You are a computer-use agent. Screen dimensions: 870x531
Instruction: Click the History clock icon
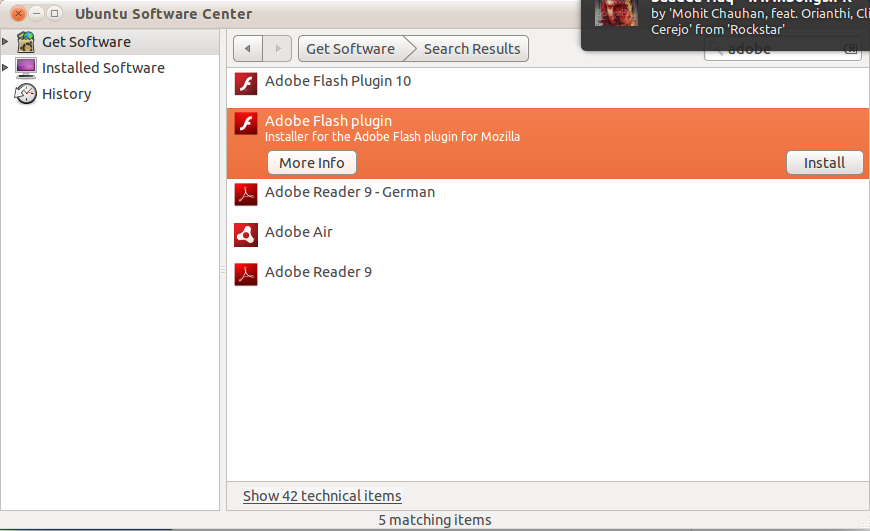tap(26, 94)
